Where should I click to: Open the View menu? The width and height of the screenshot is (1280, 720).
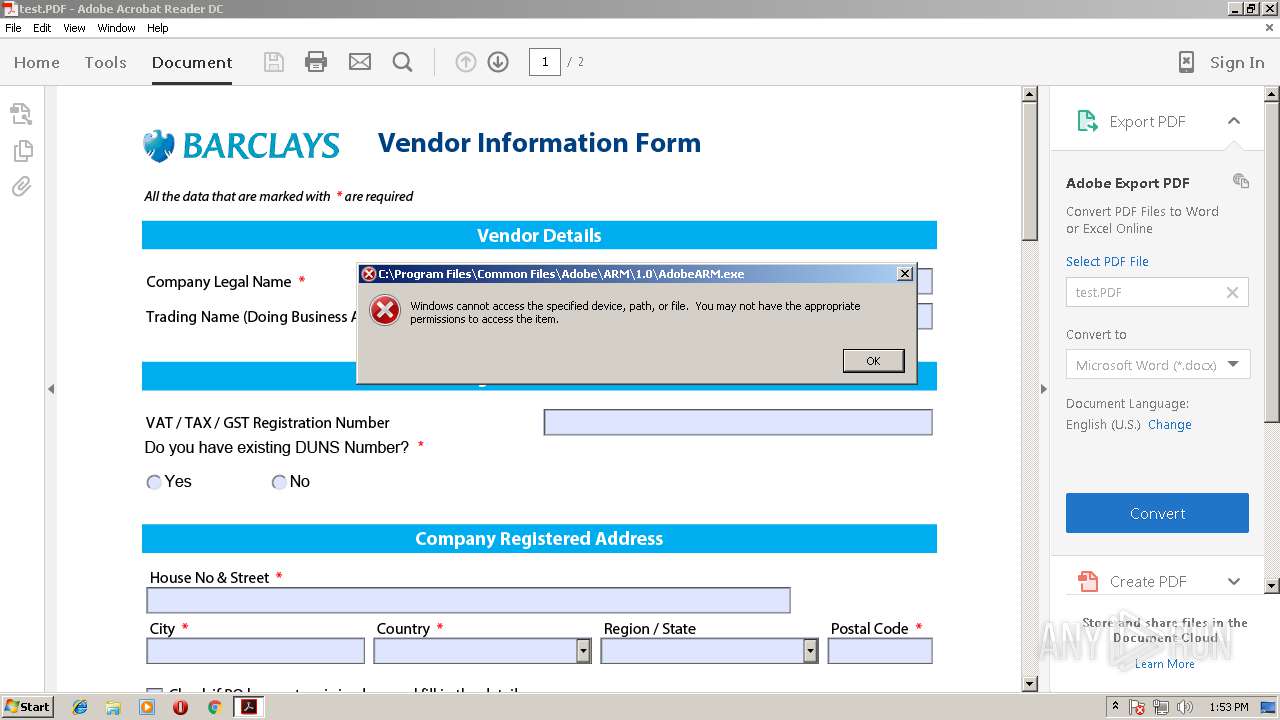pyautogui.click(x=74, y=28)
